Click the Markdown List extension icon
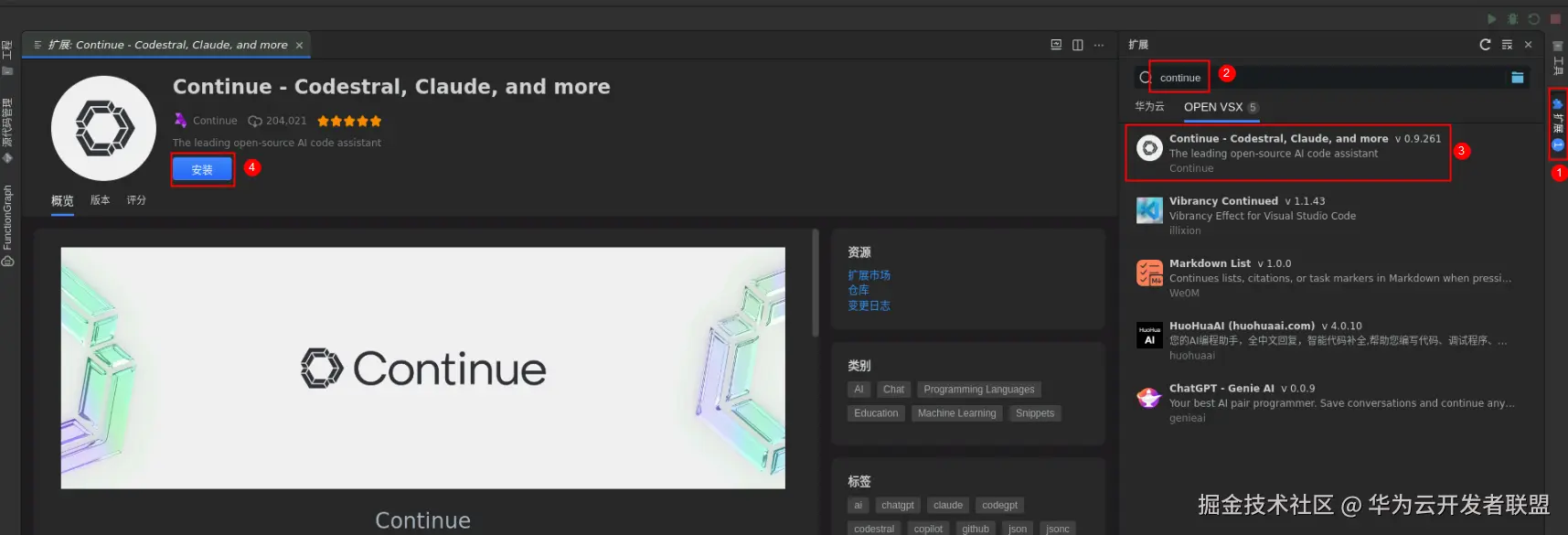This screenshot has height=535, width=1568. tap(1149, 273)
